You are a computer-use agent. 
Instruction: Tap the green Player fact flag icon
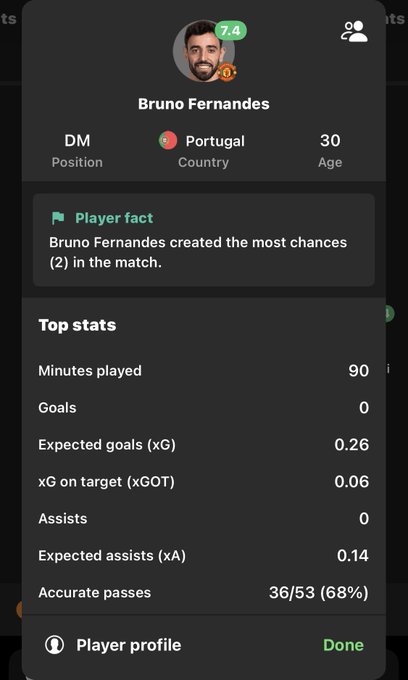click(x=58, y=218)
